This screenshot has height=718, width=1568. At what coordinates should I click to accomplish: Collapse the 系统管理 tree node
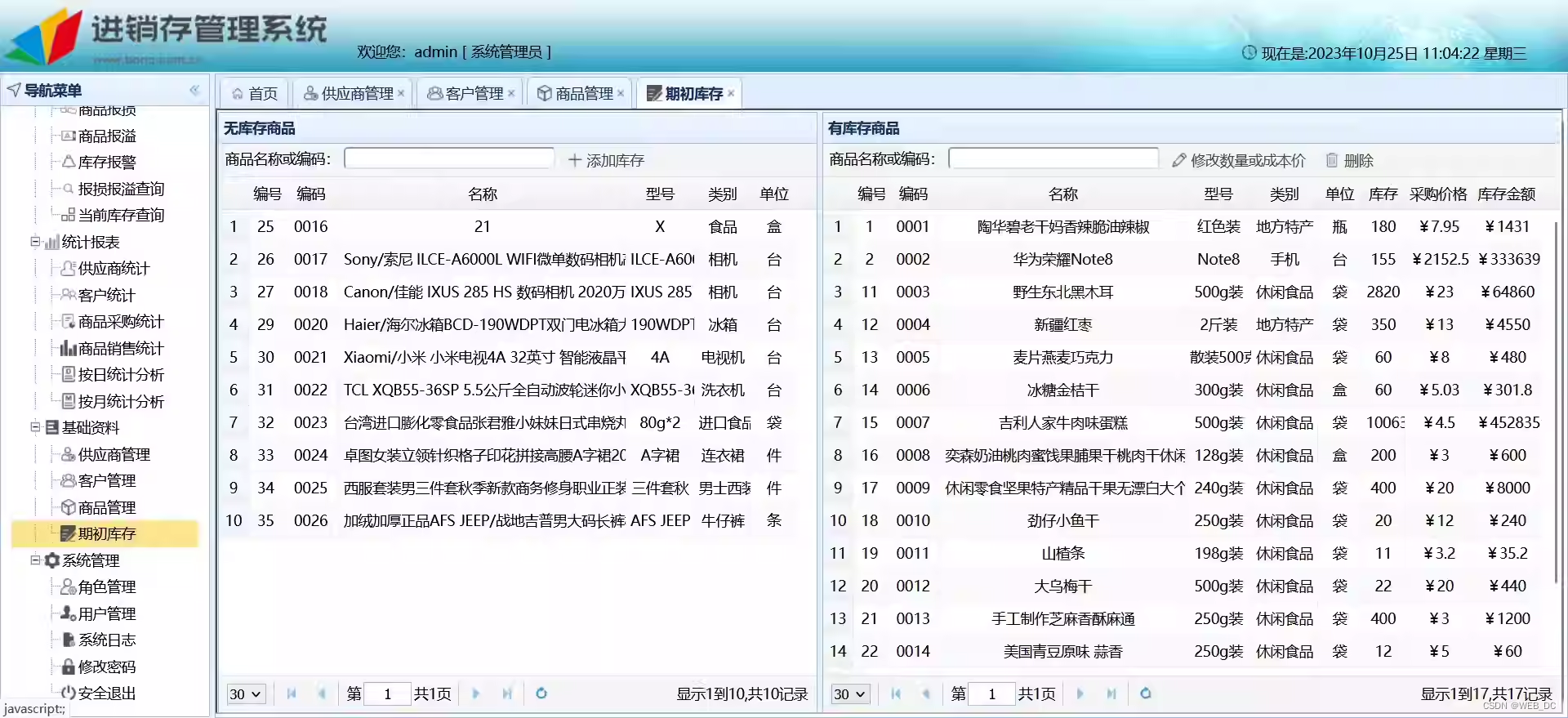[x=35, y=560]
